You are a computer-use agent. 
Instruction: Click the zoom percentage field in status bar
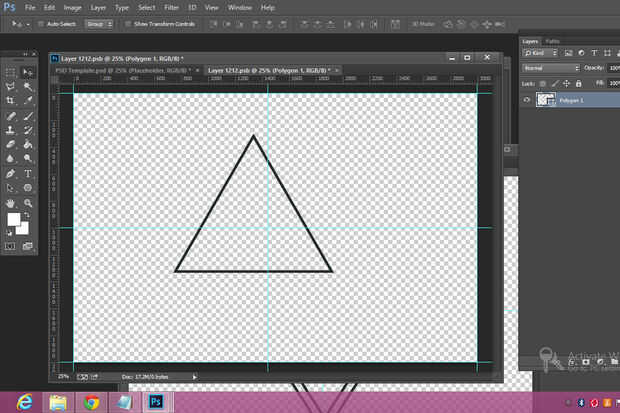click(x=63, y=377)
